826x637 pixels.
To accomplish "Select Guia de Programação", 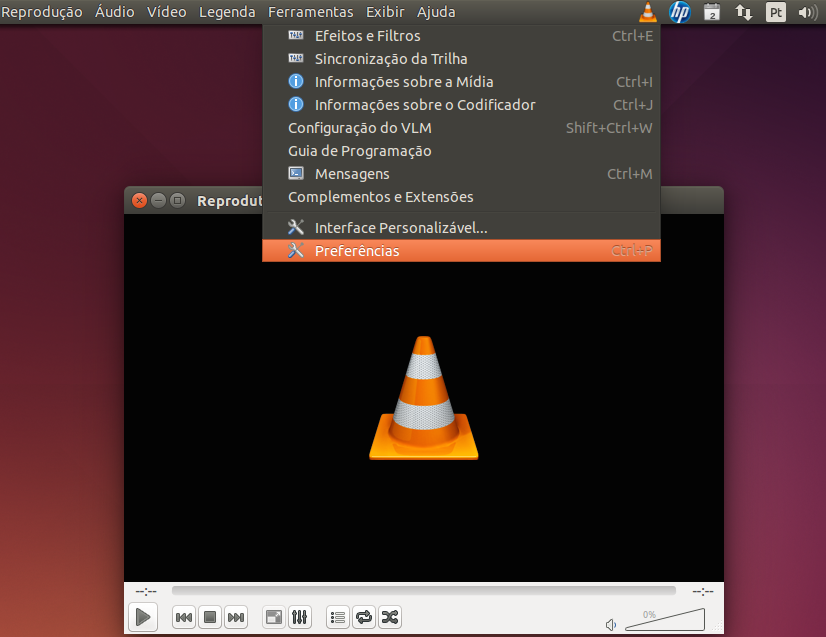I will (x=461, y=151).
